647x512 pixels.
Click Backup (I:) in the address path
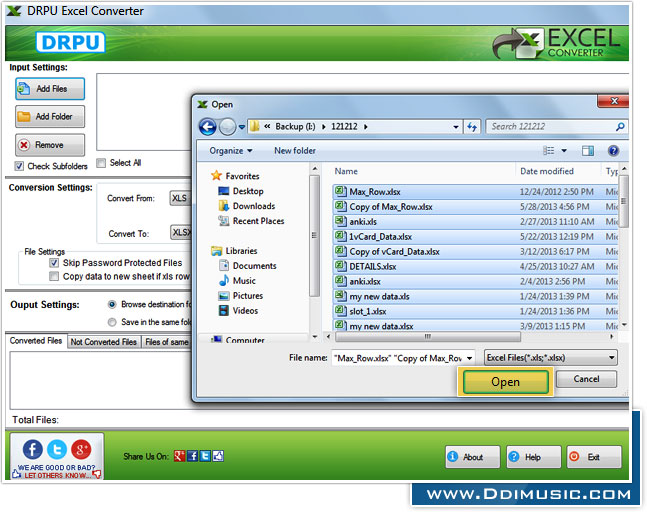(x=295, y=127)
